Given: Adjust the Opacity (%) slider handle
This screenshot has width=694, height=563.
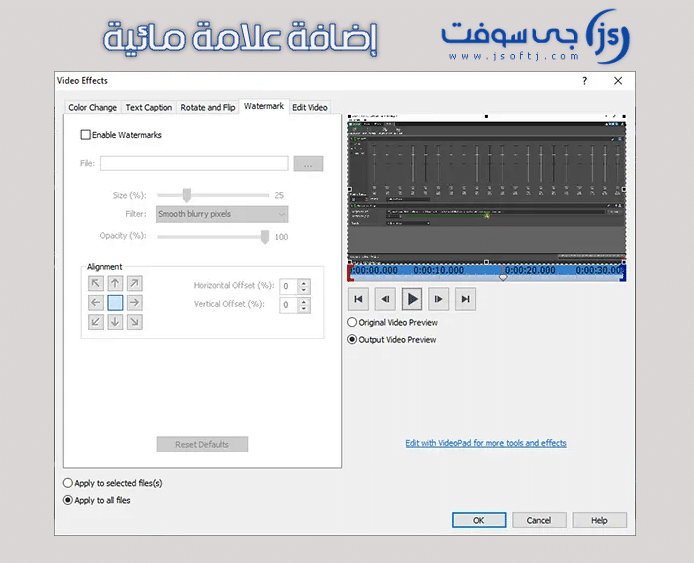Looking at the screenshot, I should [x=265, y=237].
